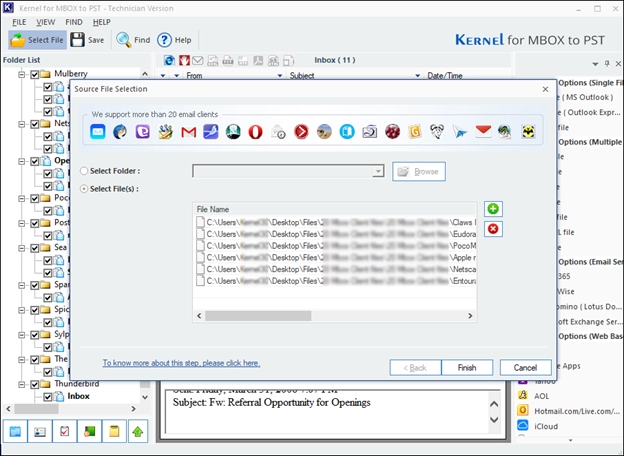This screenshot has width=624, height=456.
Task: Open the HELP menu
Action: pyautogui.click(x=101, y=22)
